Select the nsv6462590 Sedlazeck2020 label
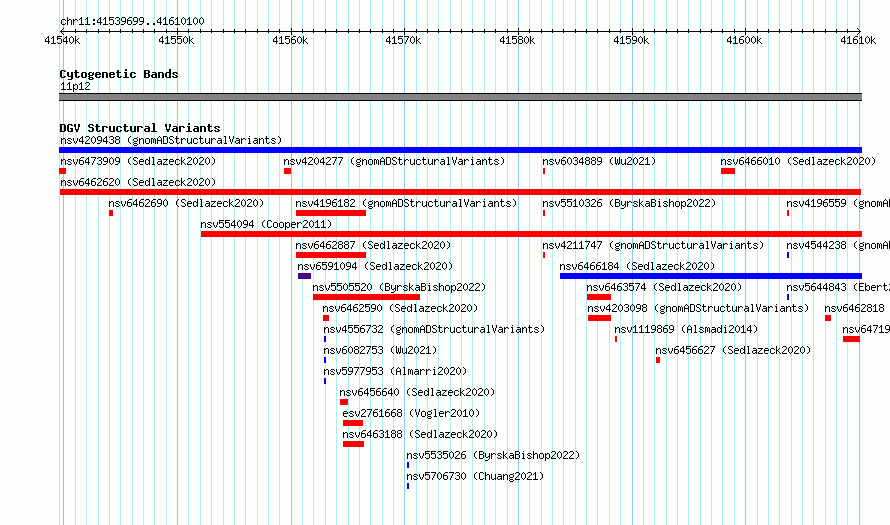The image size is (890, 525). [400, 308]
